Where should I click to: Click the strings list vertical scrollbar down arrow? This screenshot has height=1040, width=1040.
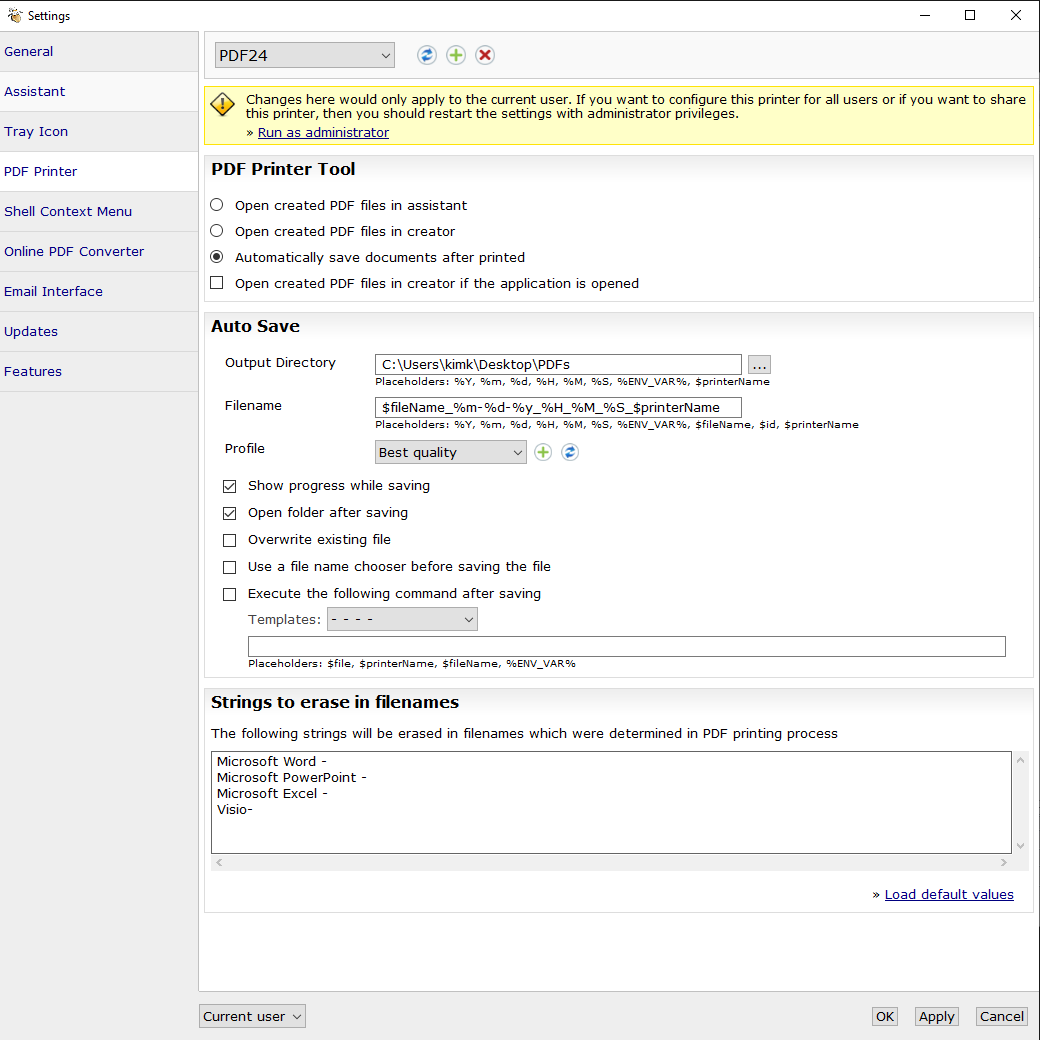1021,846
